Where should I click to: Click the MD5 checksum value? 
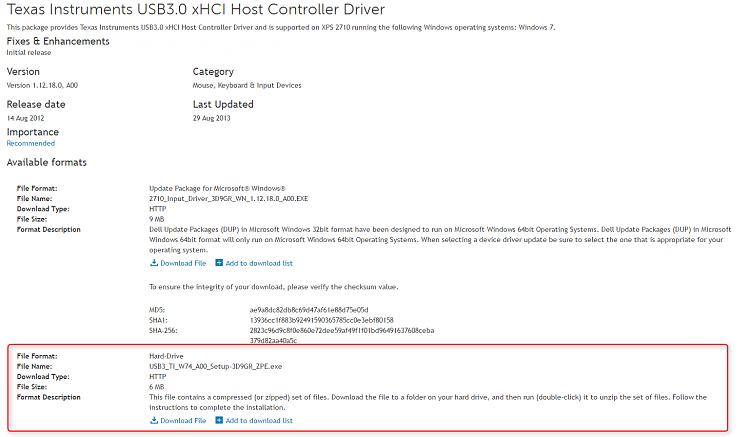(x=309, y=310)
